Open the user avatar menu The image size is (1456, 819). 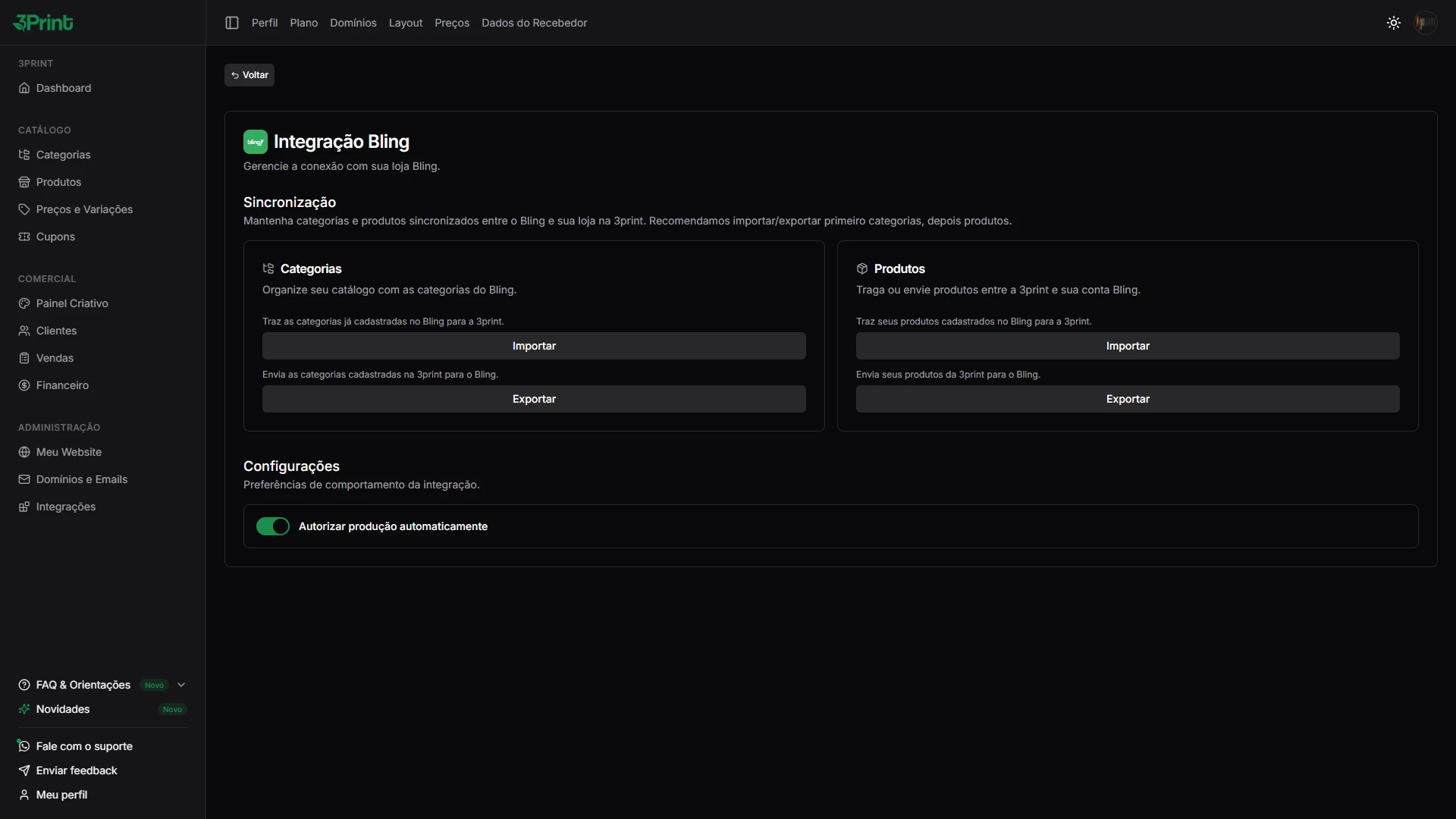pos(1426,23)
